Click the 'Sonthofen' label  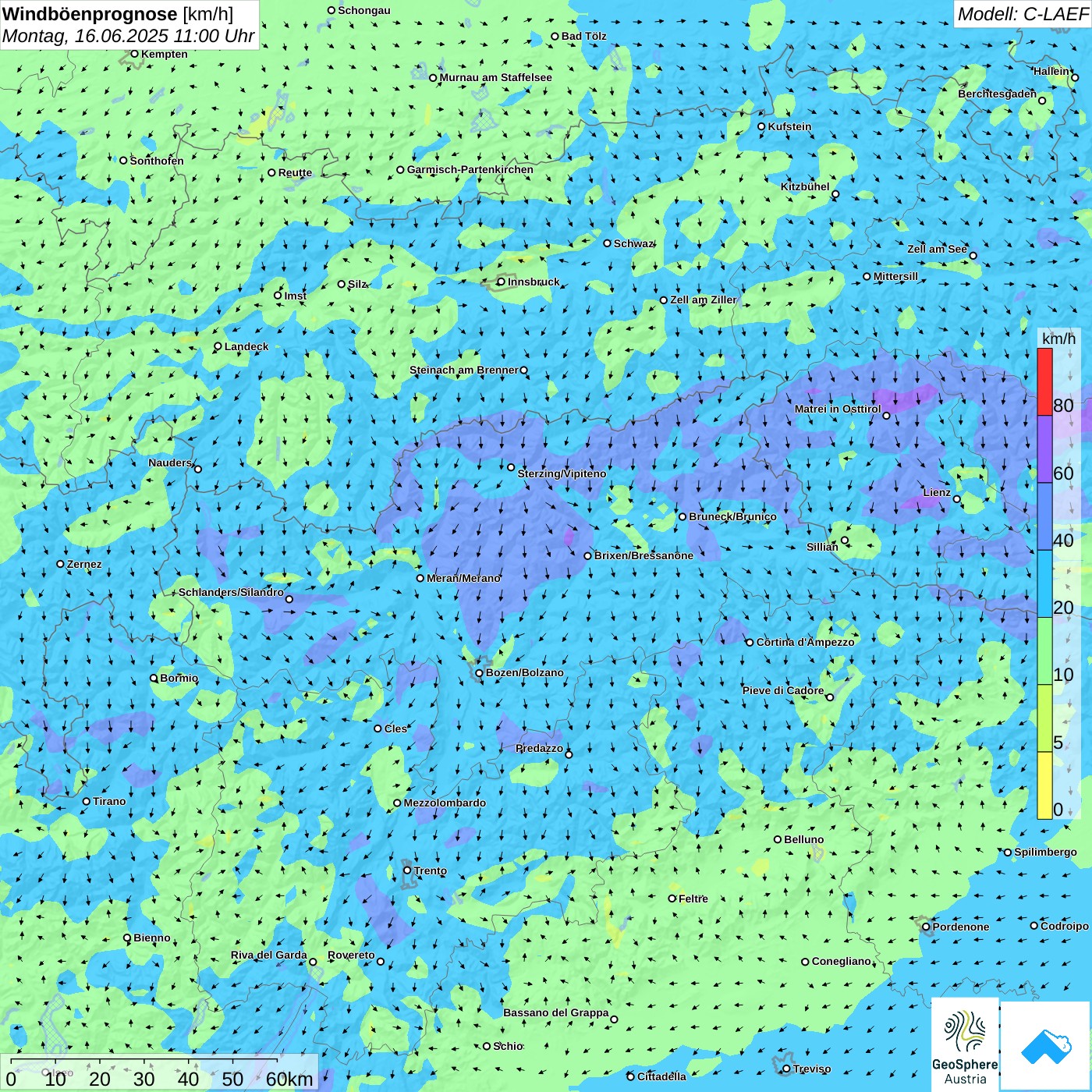[x=157, y=161]
